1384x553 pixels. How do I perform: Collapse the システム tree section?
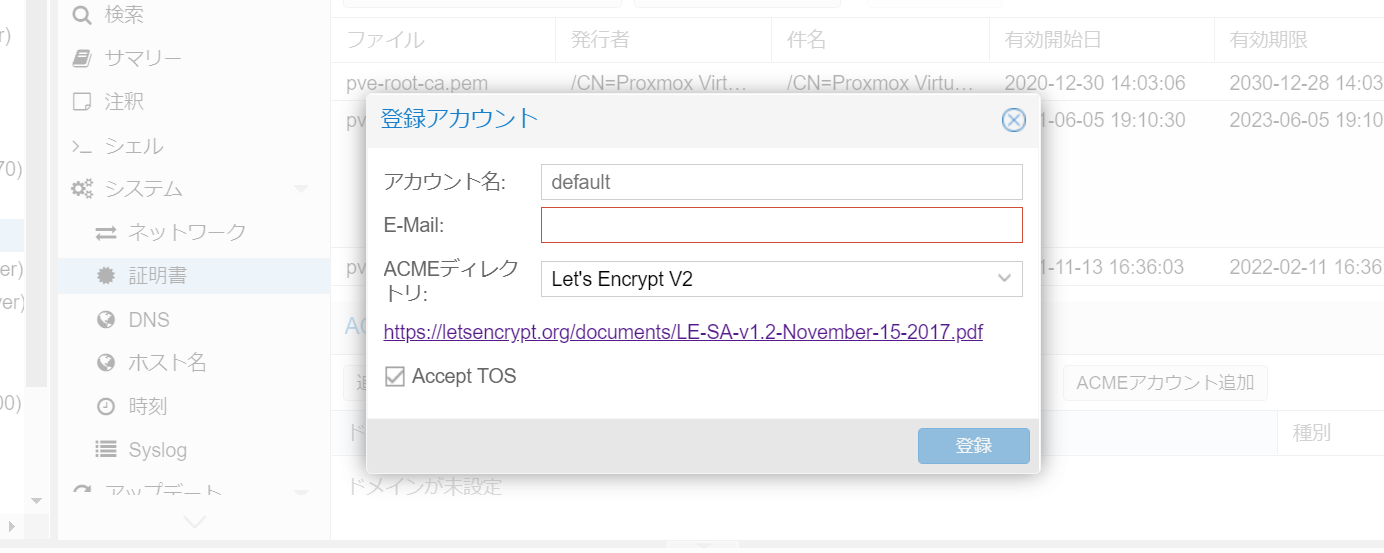pyautogui.click(x=301, y=189)
